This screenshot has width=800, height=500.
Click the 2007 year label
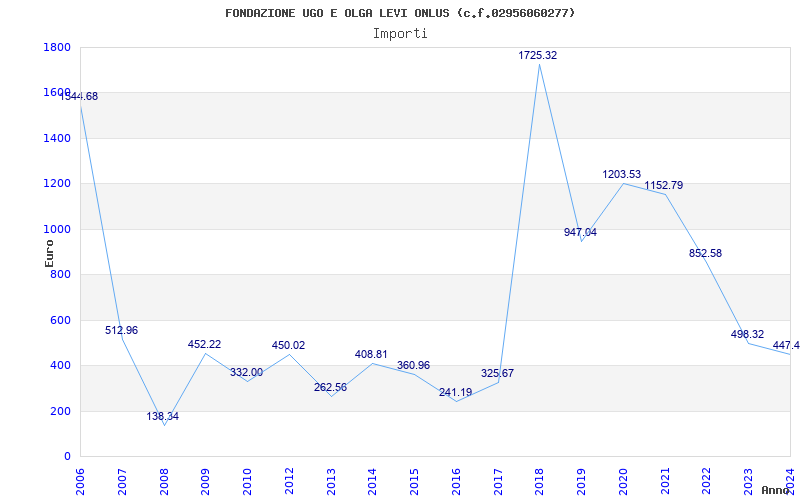coord(122,482)
